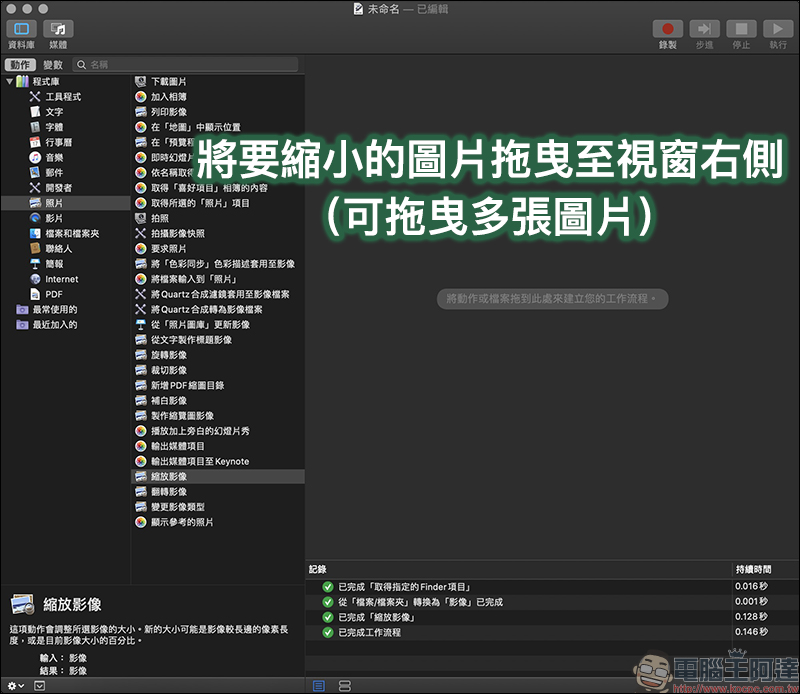This screenshot has width=800, height=694.
Task: Click the Record (錄製) button
Action: [667, 29]
